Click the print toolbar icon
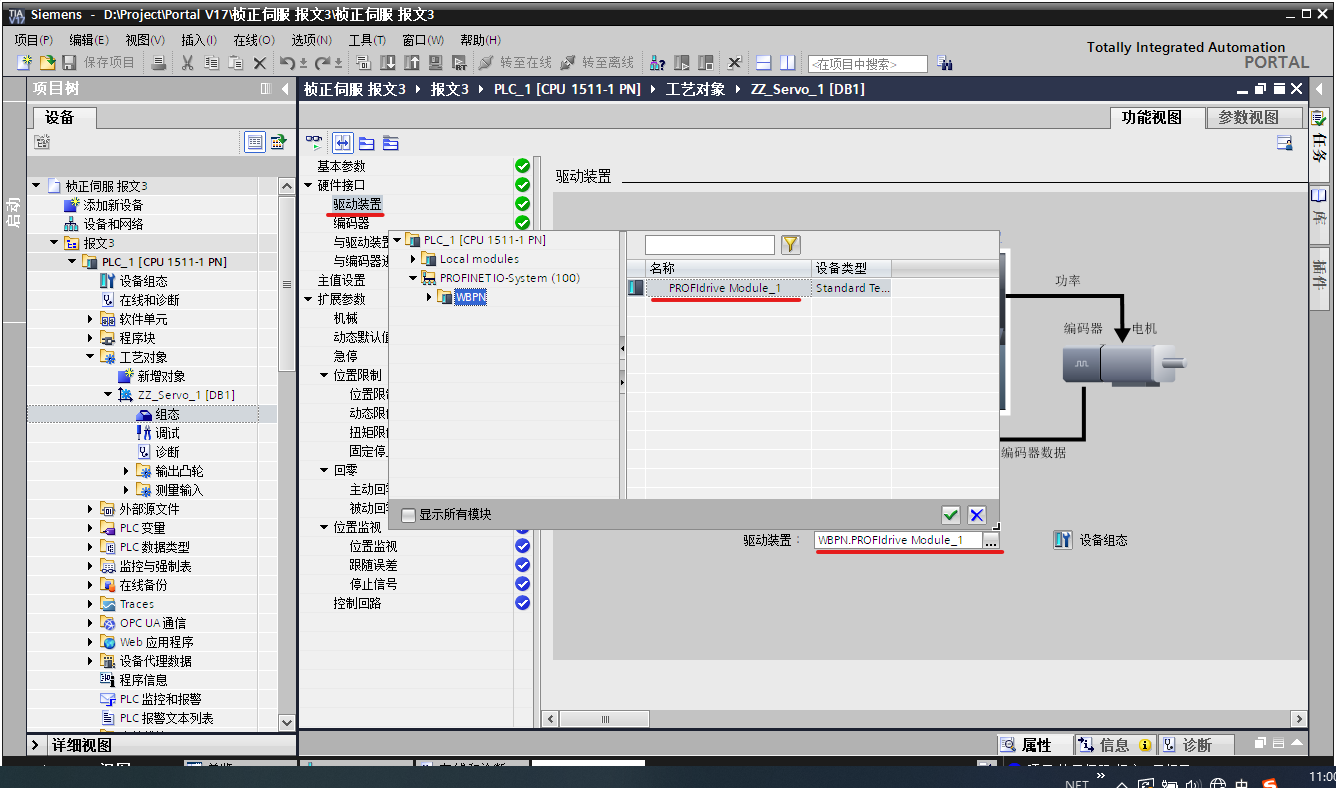The height and width of the screenshot is (788, 1336). click(159, 63)
